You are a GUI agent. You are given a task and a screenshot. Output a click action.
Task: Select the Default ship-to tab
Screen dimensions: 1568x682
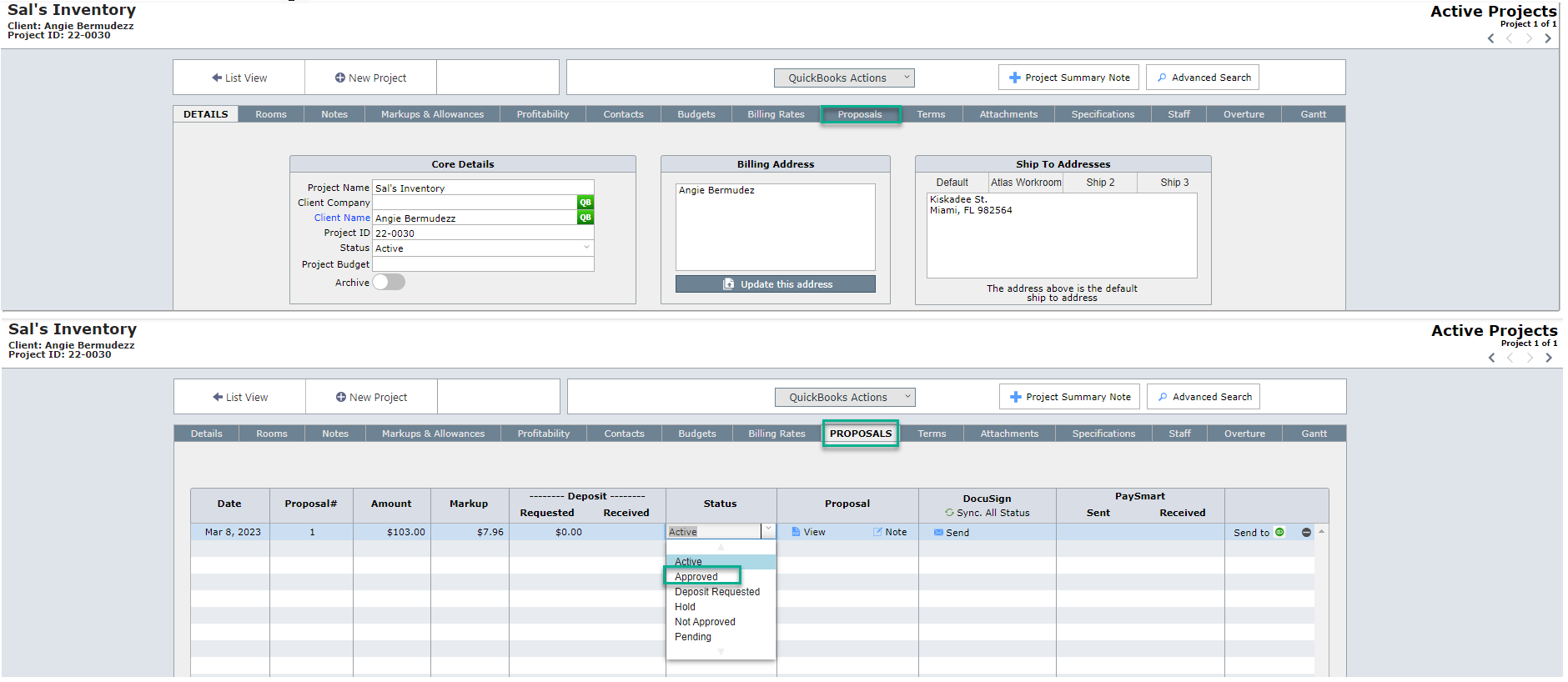click(952, 183)
